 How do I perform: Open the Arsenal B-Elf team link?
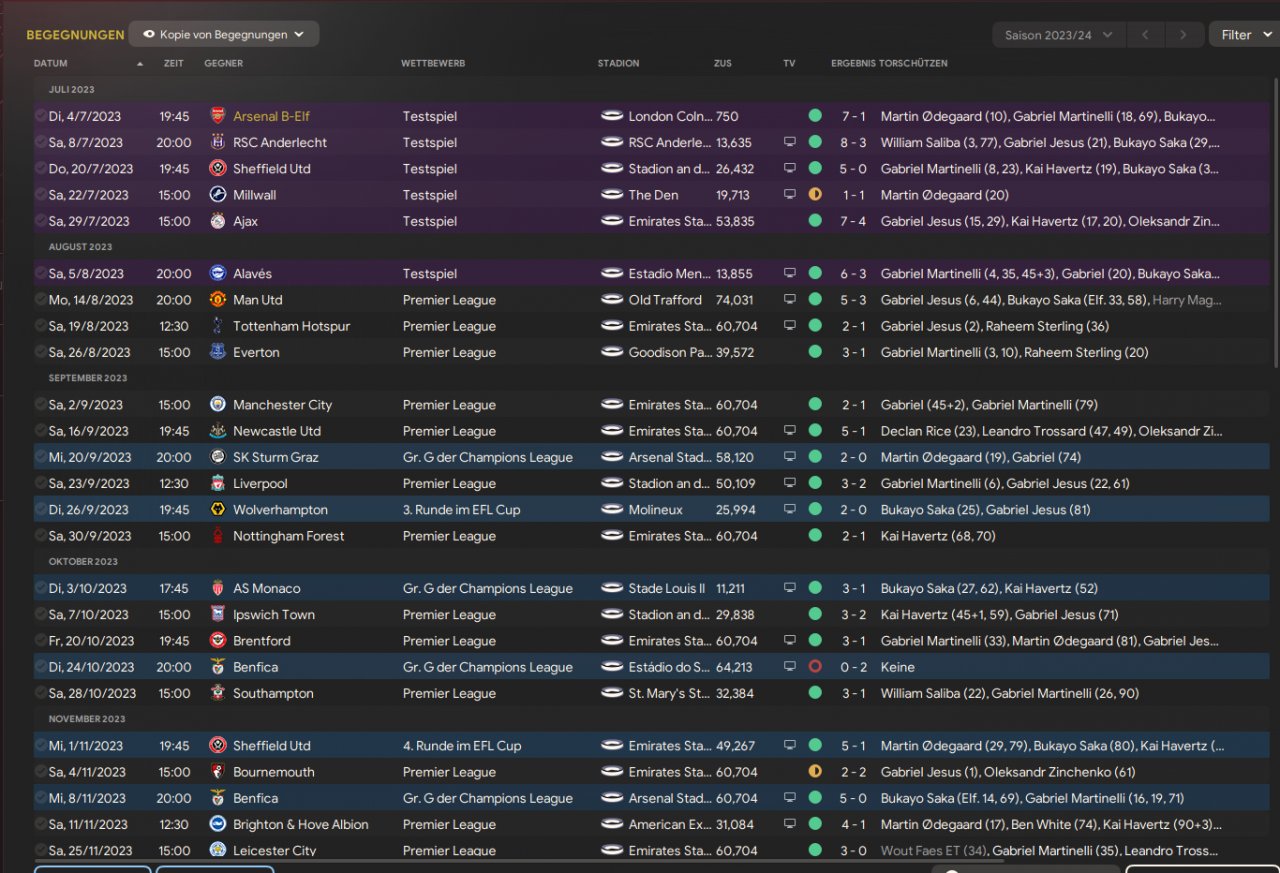pos(271,116)
